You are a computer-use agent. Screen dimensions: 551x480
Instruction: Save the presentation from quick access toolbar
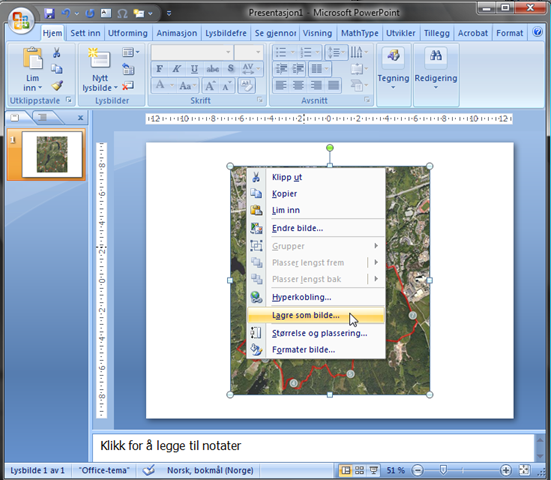click(49, 14)
